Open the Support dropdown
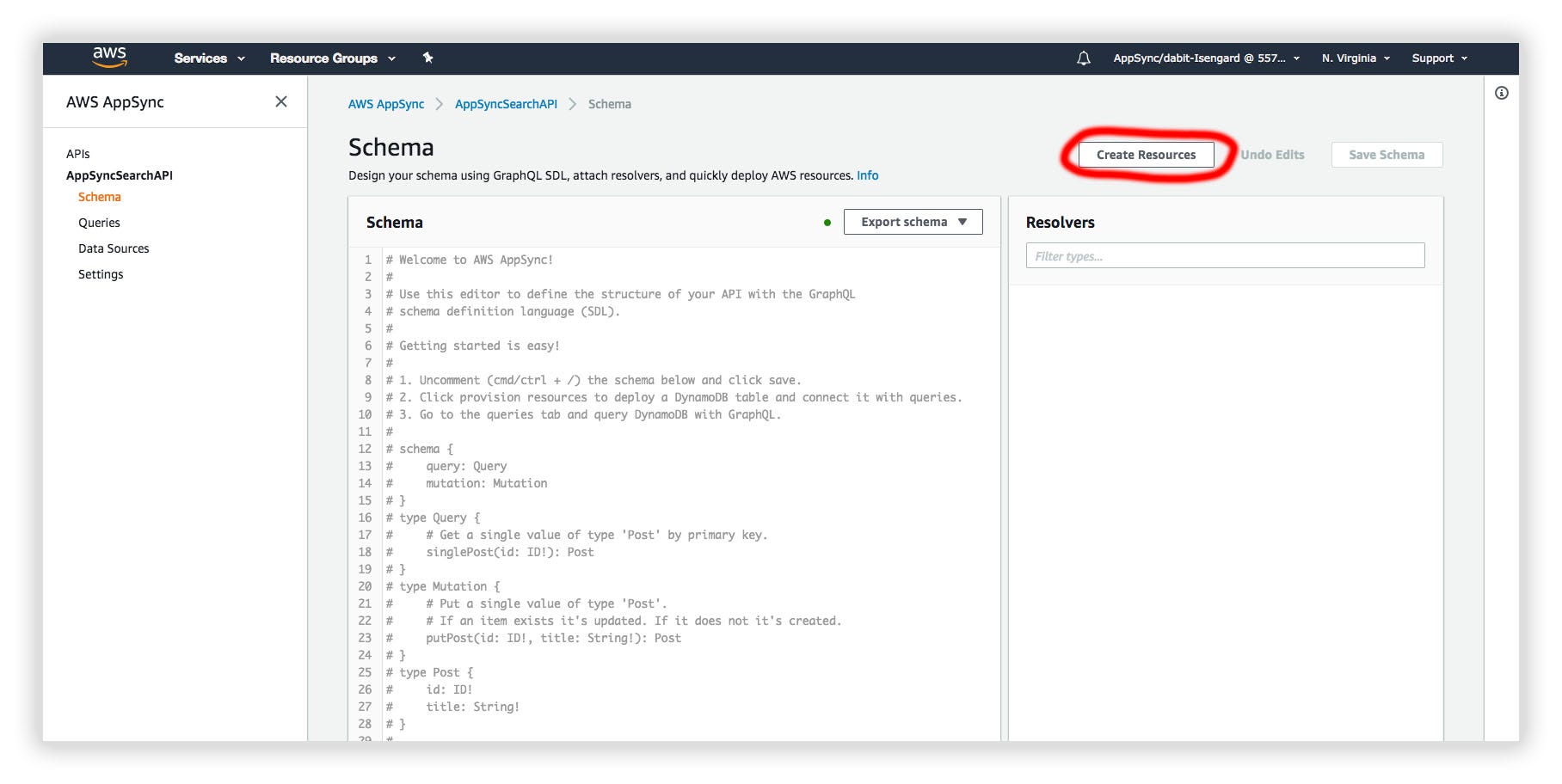This screenshot has width=1562, height=784. (x=1438, y=58)
